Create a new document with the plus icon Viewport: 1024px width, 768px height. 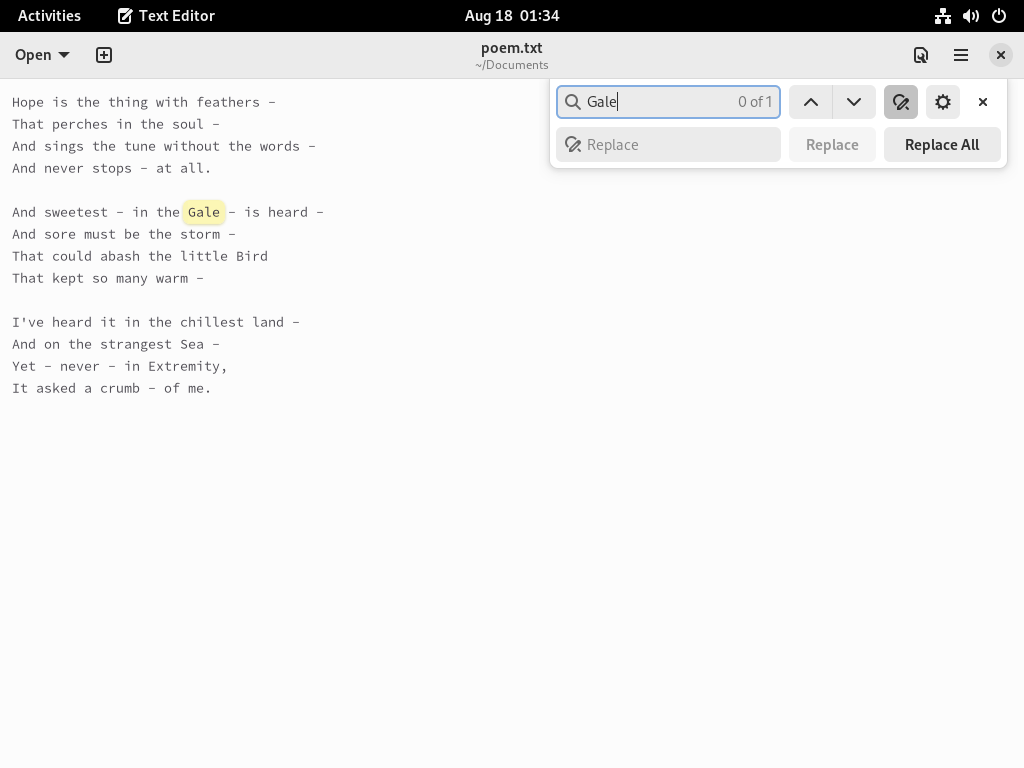tap(104, 55)
